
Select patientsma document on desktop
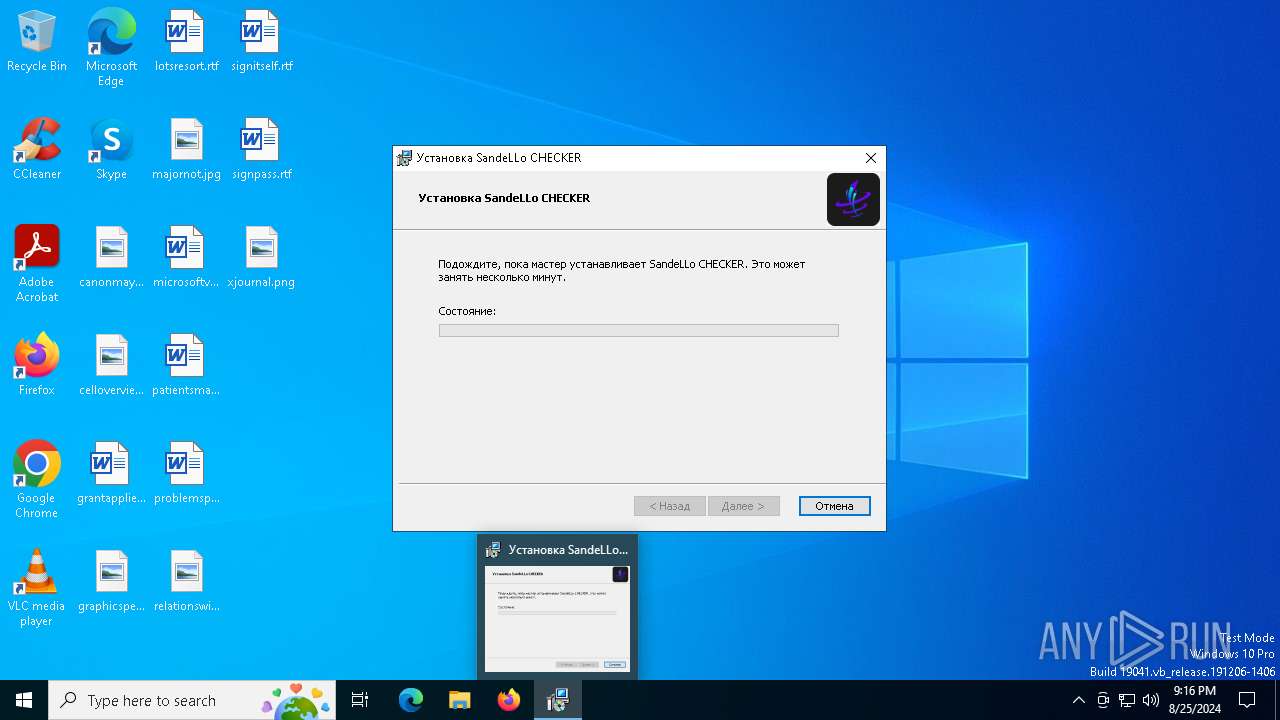pos(186,365)
